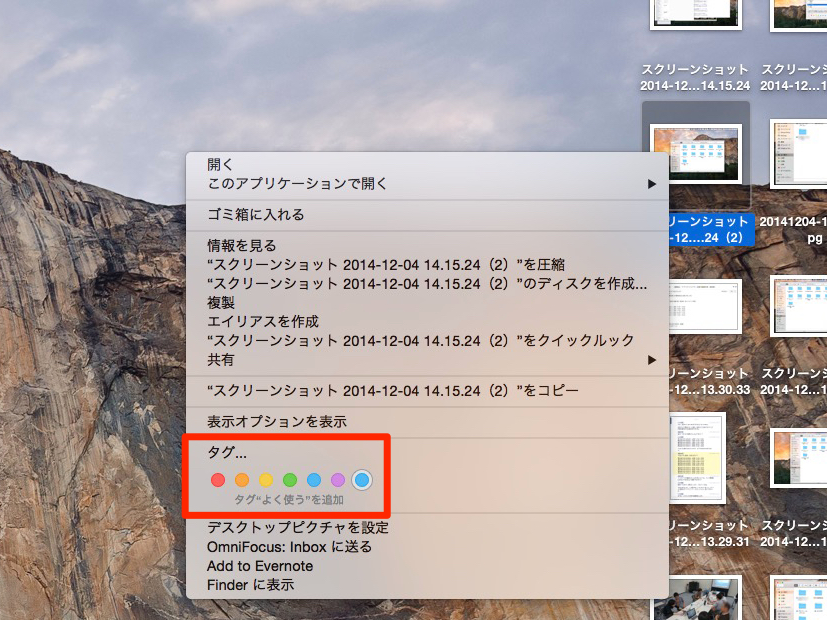Select 表示オプションを表示 menu entry
Viewport: 827px width, 620px height.
[x=427, y=422]
